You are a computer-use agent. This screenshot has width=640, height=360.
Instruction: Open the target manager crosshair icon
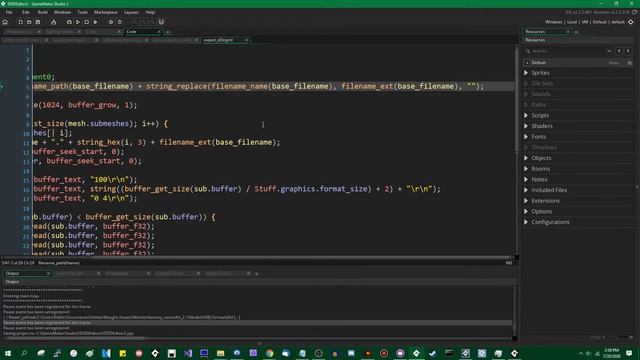631,22
